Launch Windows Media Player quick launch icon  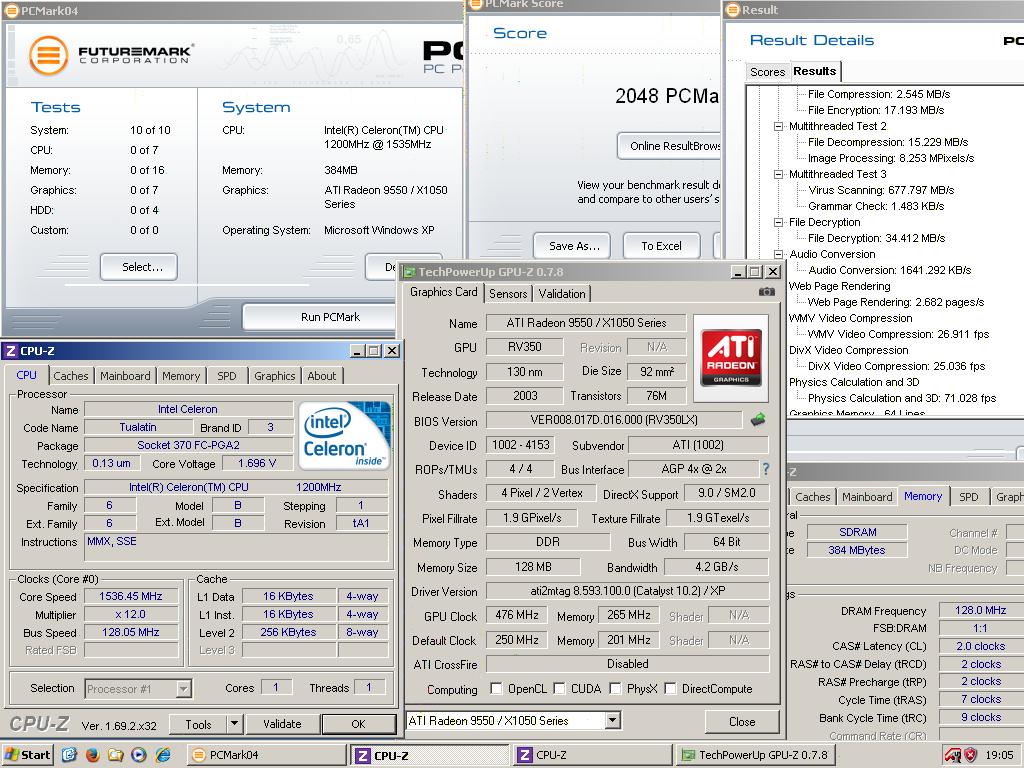click(x=138, y=755)
